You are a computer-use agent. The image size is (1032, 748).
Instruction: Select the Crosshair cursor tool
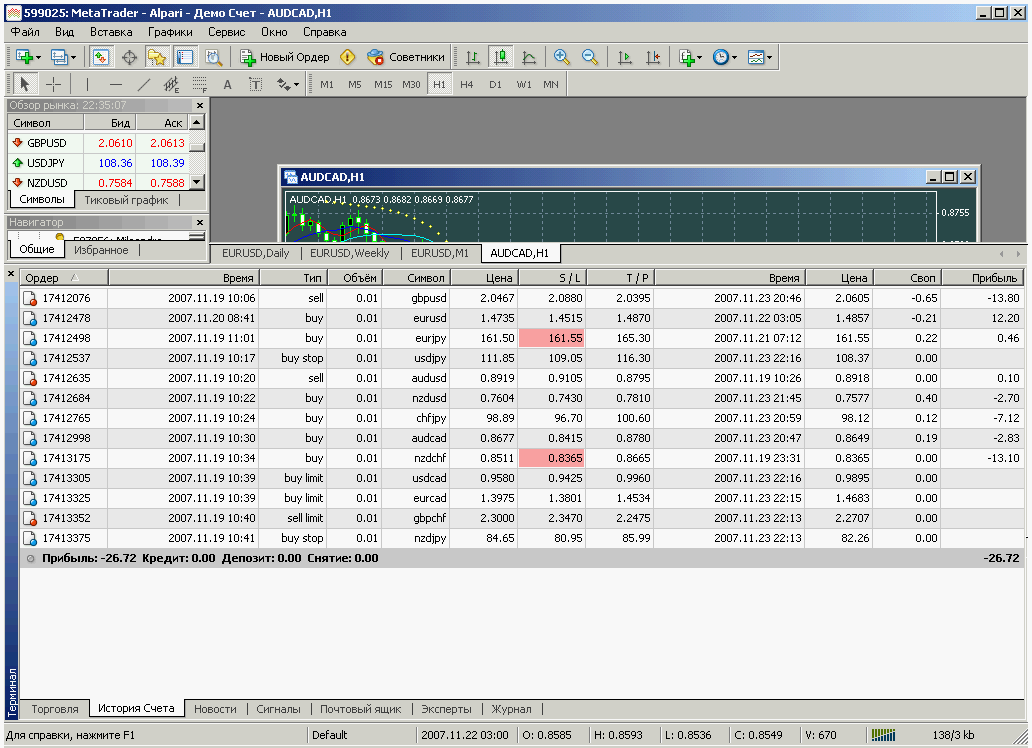point(53,84)
